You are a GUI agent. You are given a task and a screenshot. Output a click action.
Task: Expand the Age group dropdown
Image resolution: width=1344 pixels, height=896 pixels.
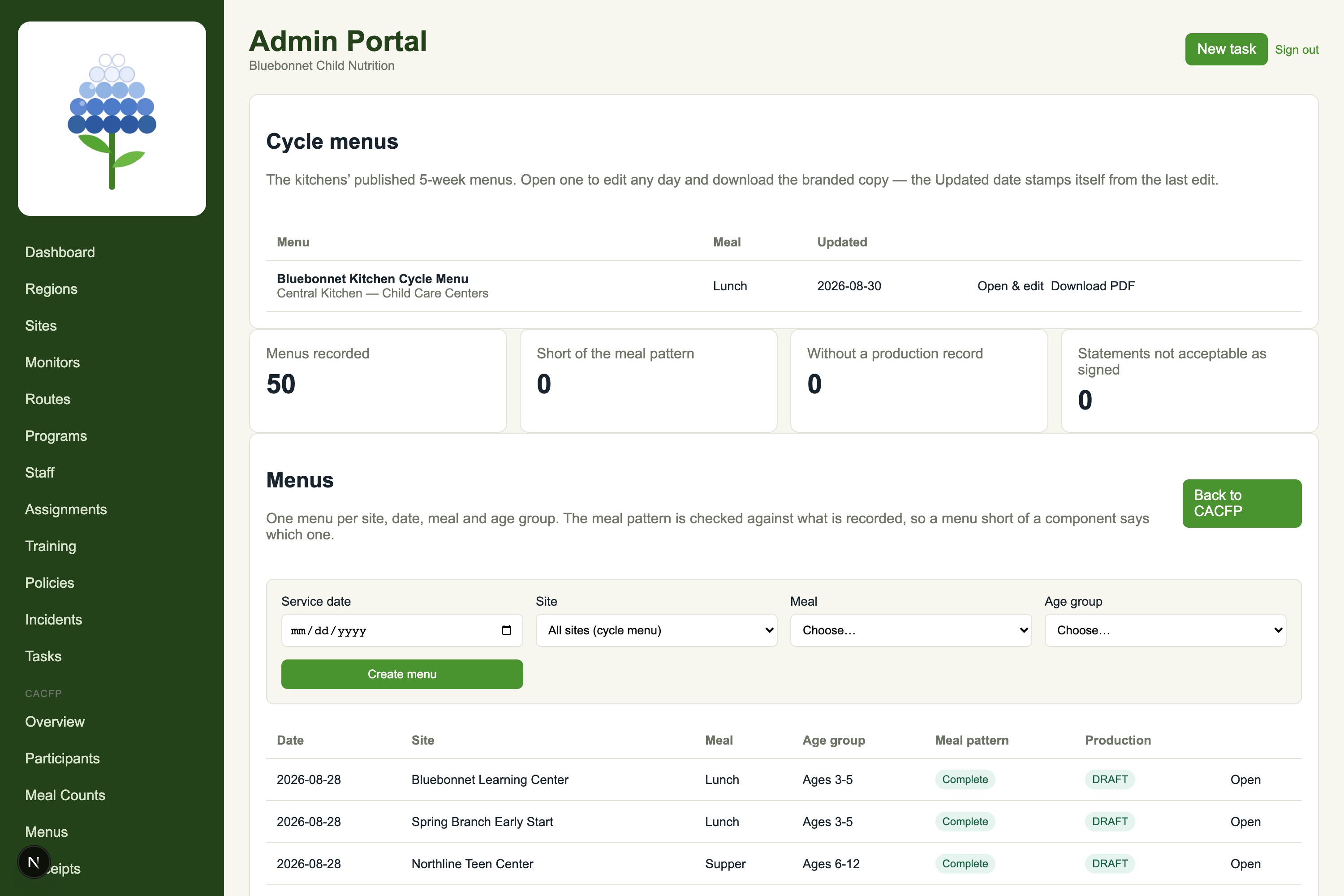[1165, 630]
